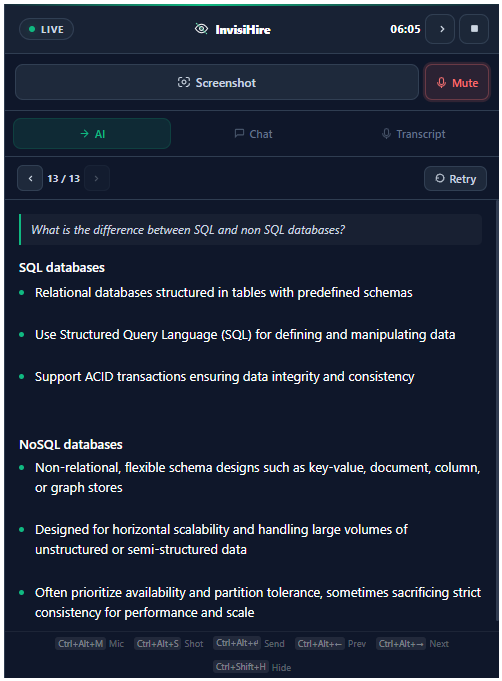Capture screen with the Screenshot button
Viewport: 502px width, 681px height.
point(217,83)
